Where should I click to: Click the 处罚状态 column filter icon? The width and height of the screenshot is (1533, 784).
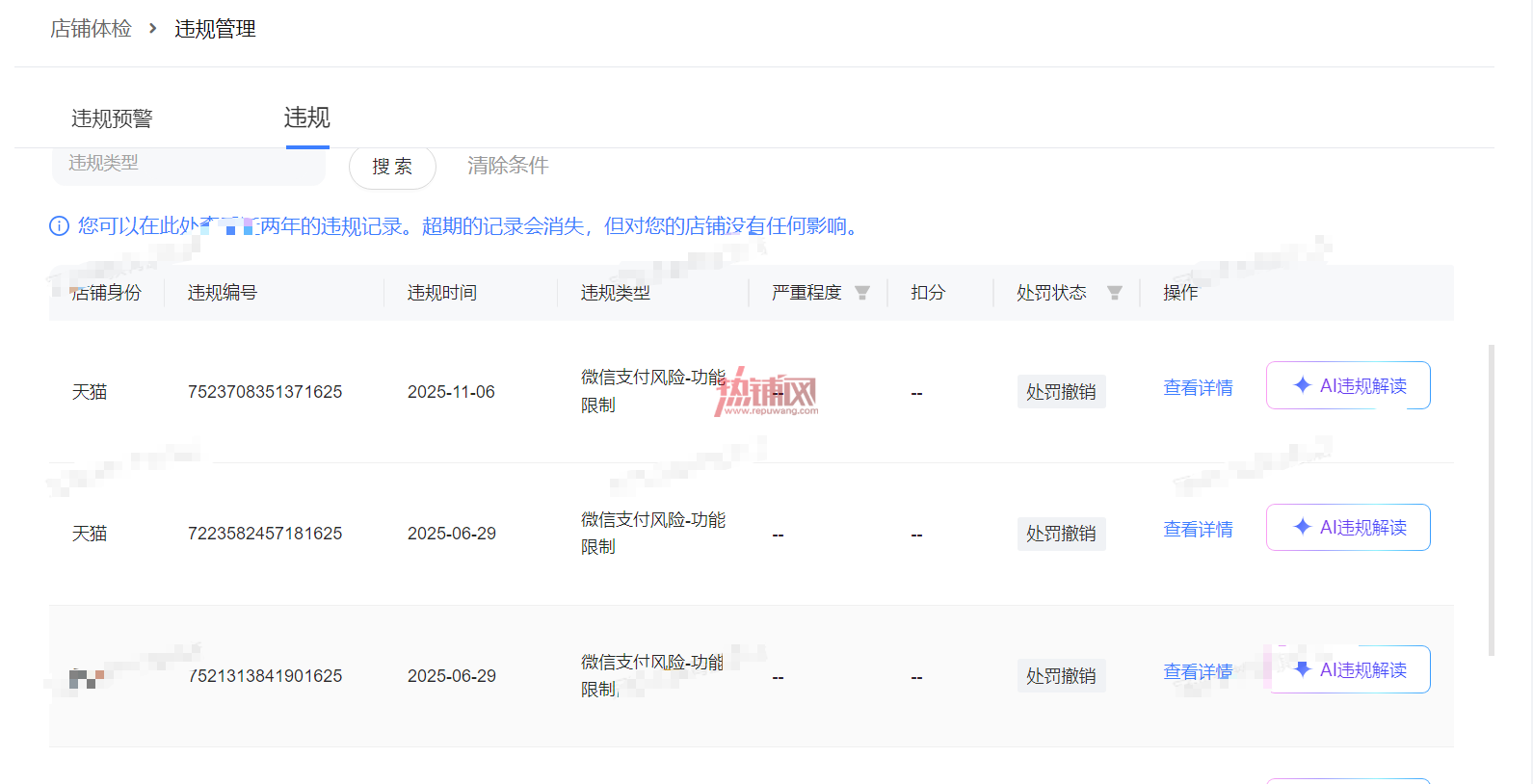click(1115, 293)
